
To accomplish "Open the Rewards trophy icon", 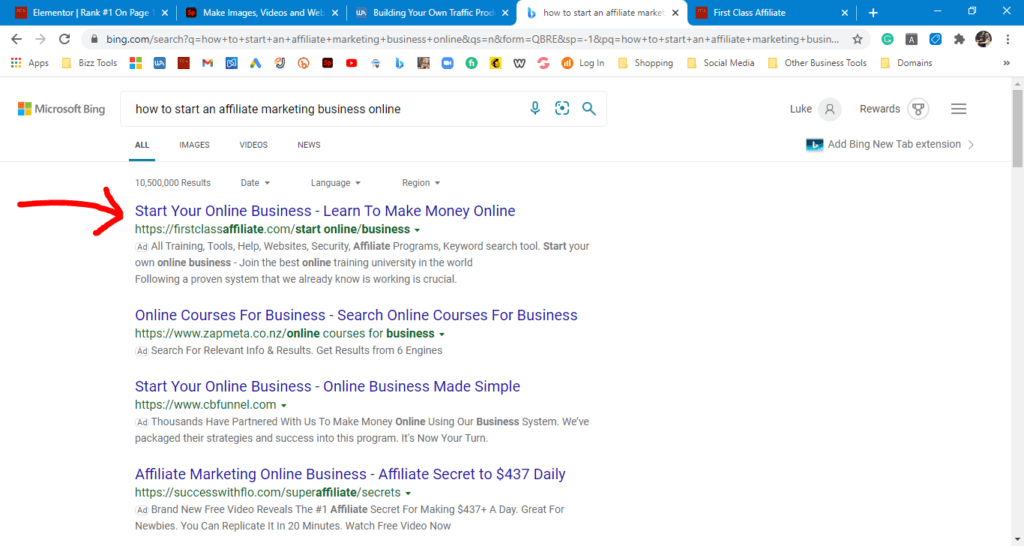I will pos(918,109).
